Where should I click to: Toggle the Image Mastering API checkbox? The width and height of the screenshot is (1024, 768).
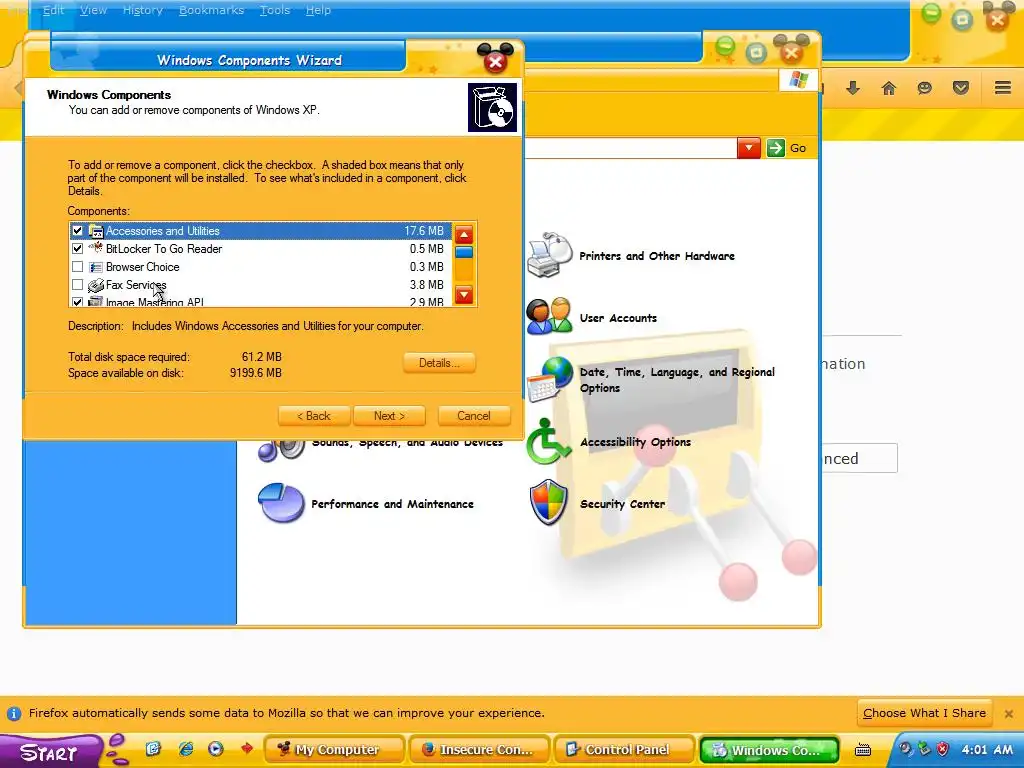tap(78, 302)
